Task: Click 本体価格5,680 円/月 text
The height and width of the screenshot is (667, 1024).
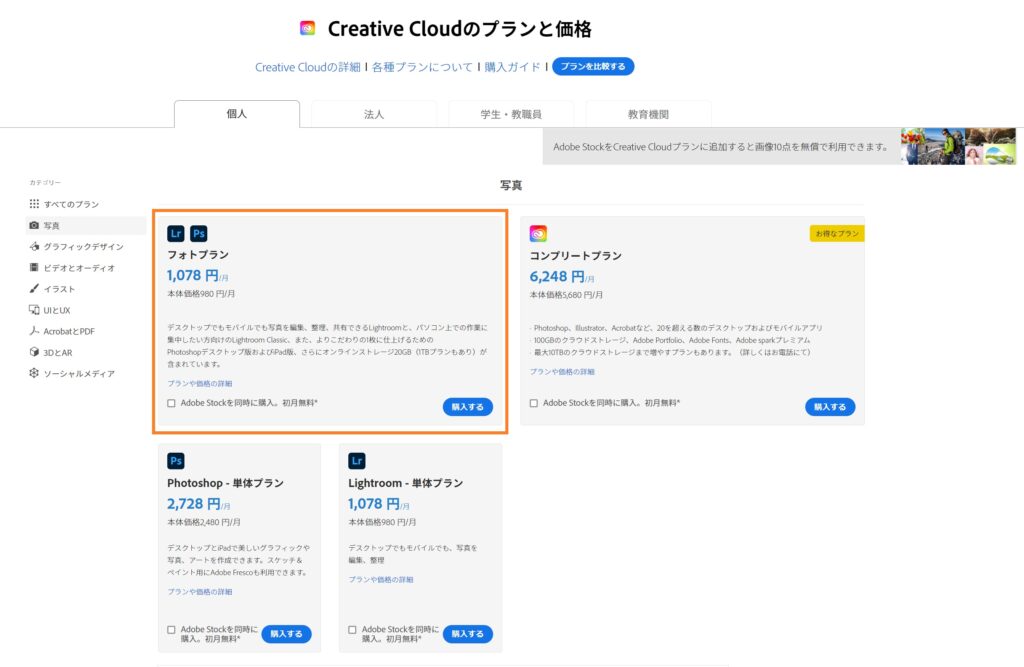Action: pos(566,295)
